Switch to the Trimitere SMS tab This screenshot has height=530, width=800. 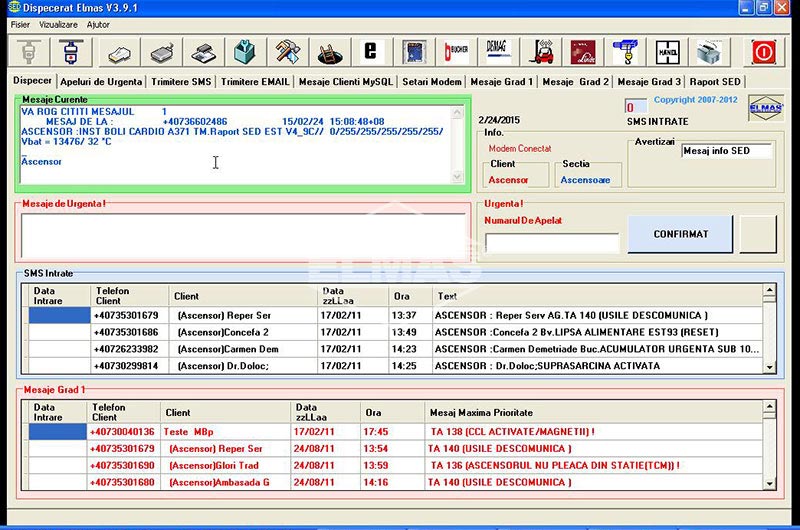pos(181,82)
